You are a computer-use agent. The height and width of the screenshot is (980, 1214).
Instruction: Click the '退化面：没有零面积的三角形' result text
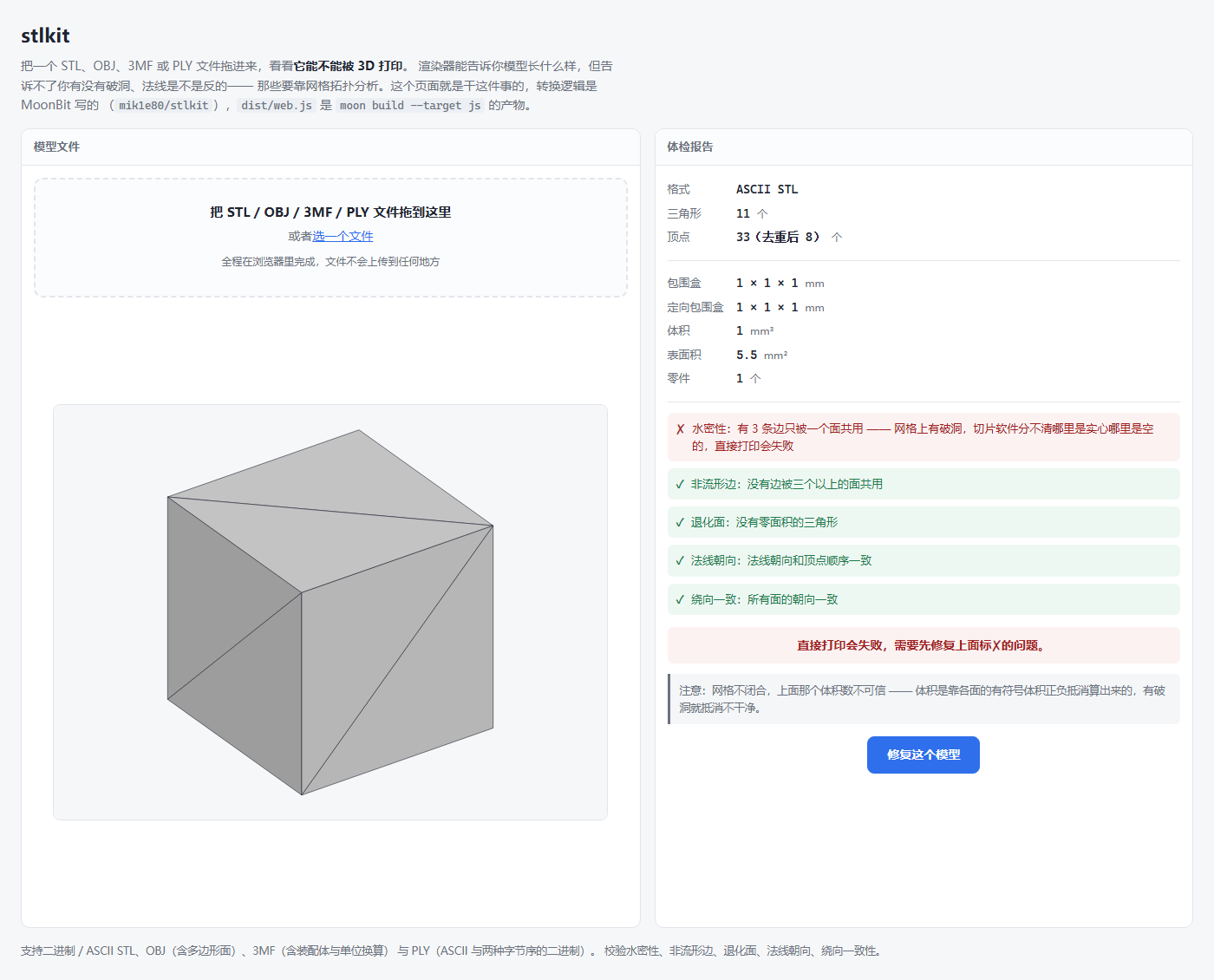click(x=764, y=522)
